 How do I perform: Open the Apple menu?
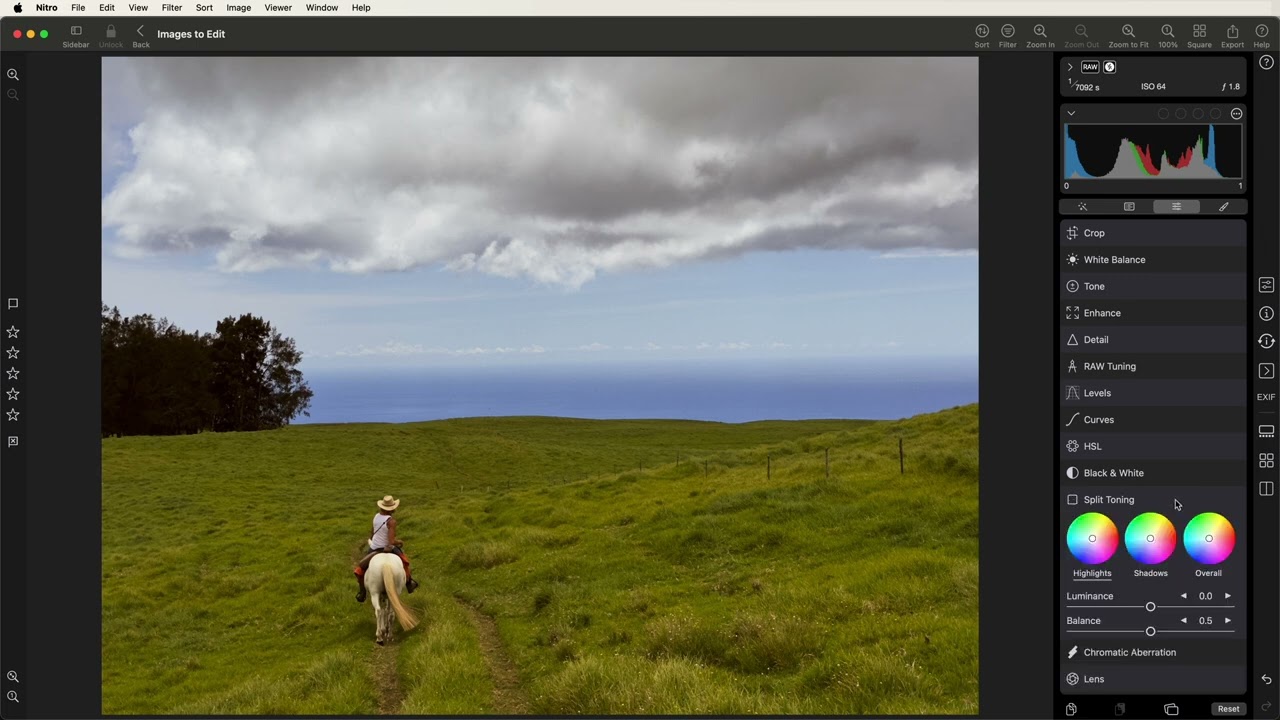[x=18, y=8]
